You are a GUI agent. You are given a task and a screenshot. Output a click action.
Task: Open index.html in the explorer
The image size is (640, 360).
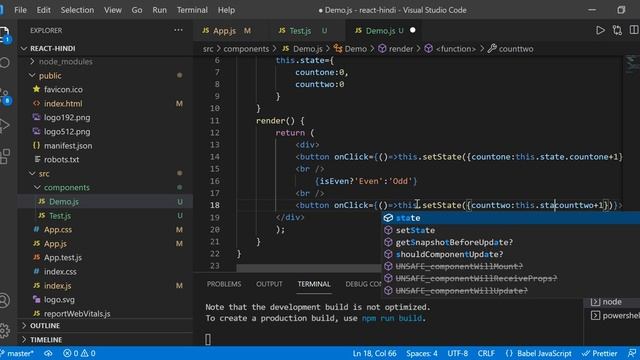tap(106, 104)
